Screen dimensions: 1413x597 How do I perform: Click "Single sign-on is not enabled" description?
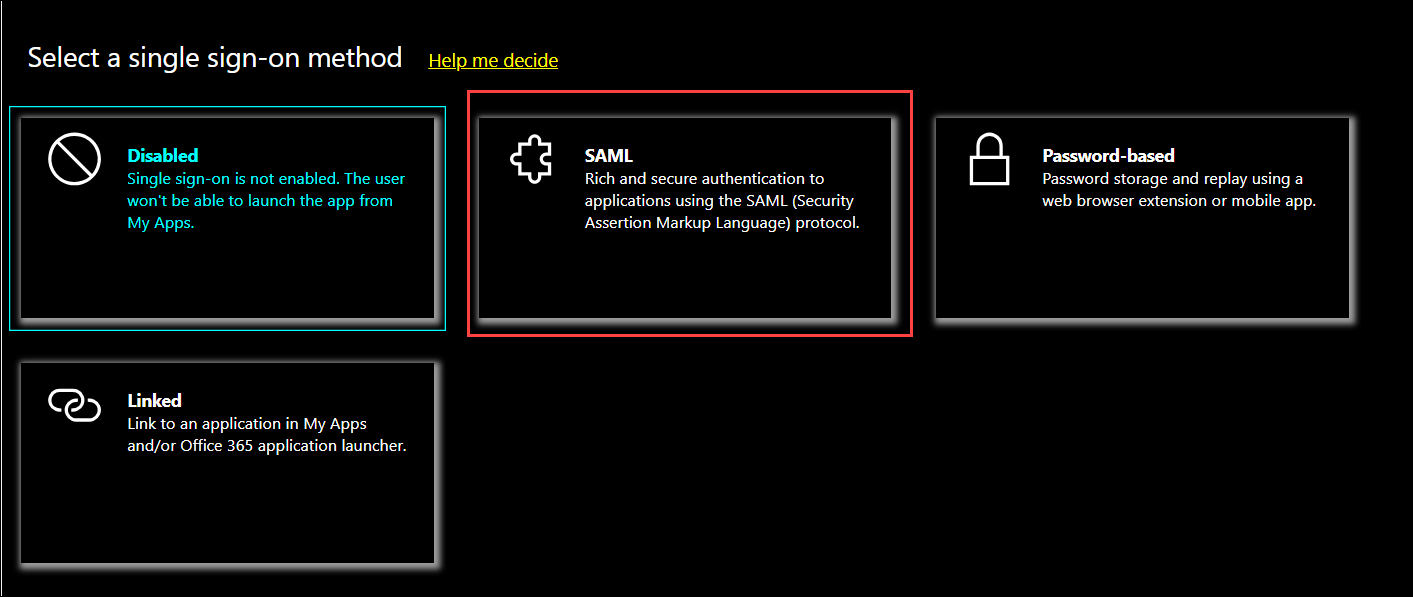[x=266, y=179]
